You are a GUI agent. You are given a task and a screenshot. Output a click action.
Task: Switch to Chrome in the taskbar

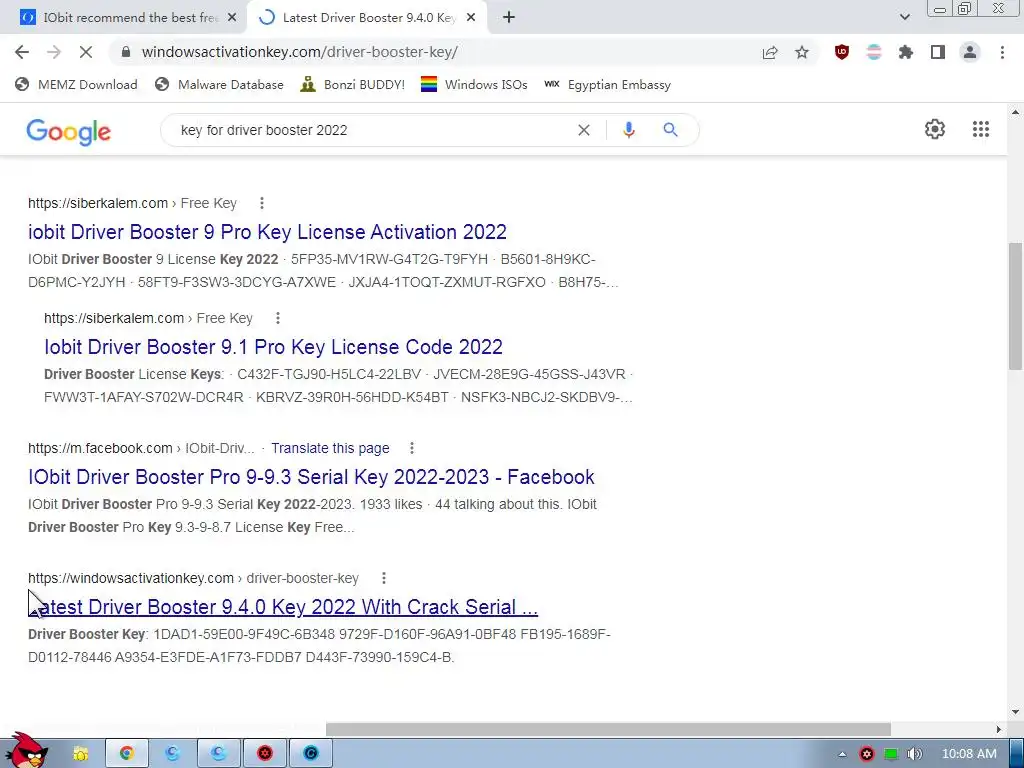coord(127,754)
